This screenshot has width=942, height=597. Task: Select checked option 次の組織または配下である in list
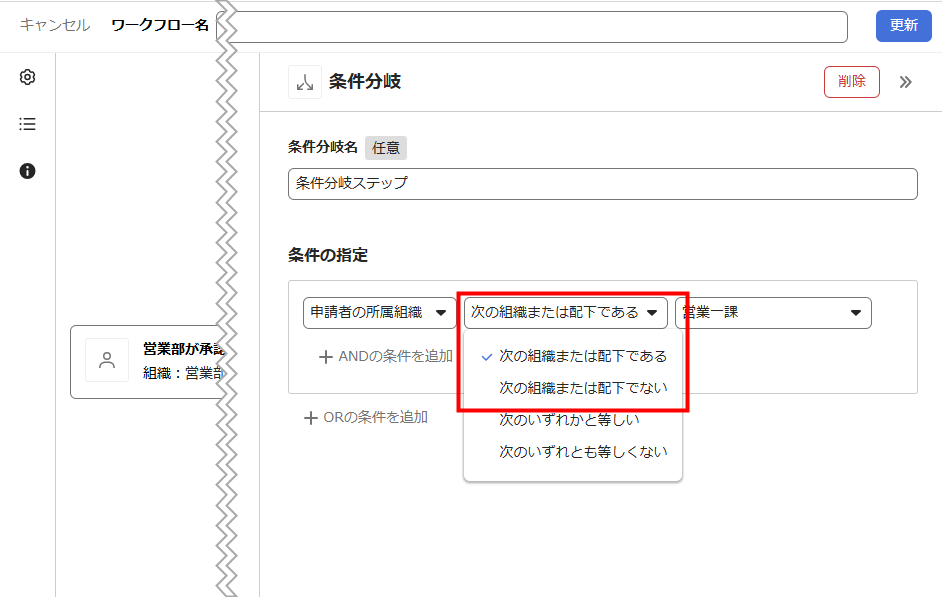pos(582,356)
